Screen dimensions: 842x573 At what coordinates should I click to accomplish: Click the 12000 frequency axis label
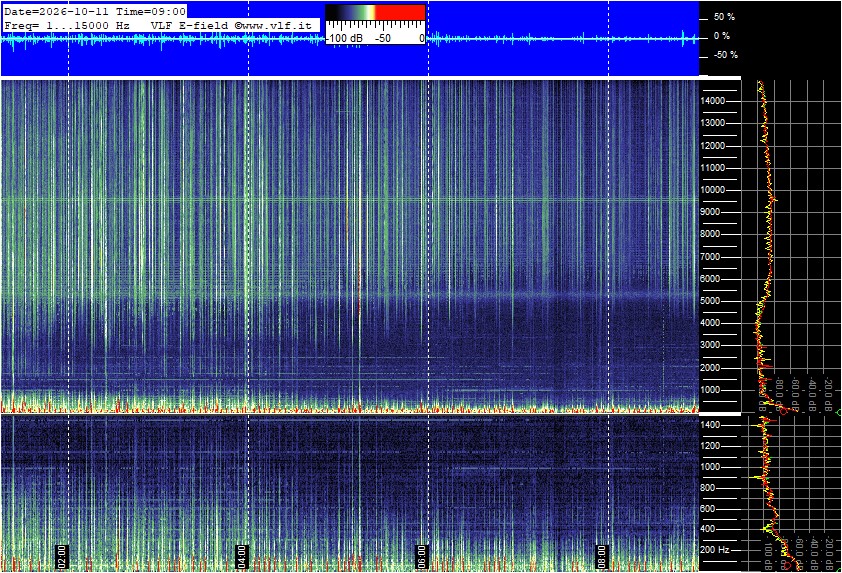[713, 146]
